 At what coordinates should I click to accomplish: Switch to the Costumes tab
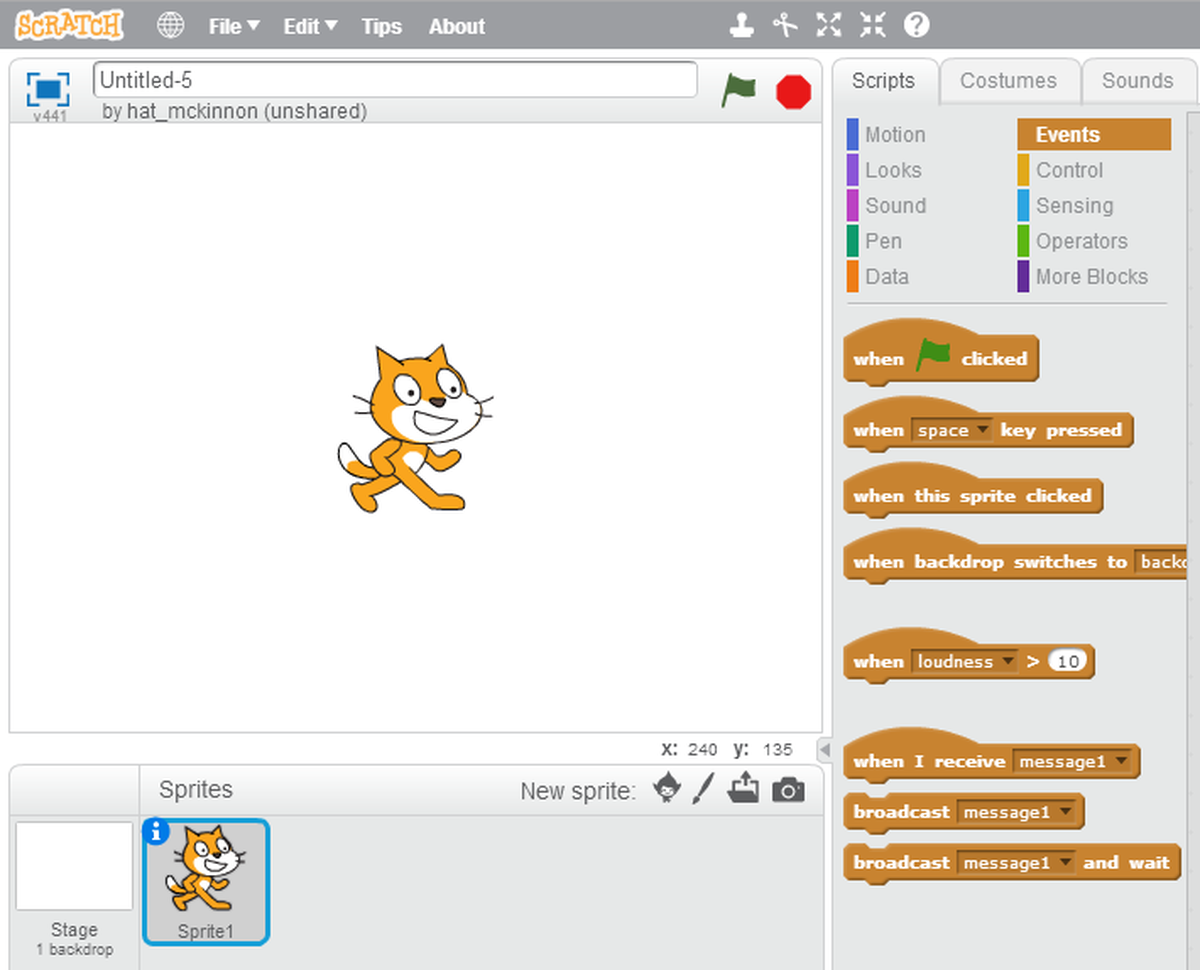1008,81
